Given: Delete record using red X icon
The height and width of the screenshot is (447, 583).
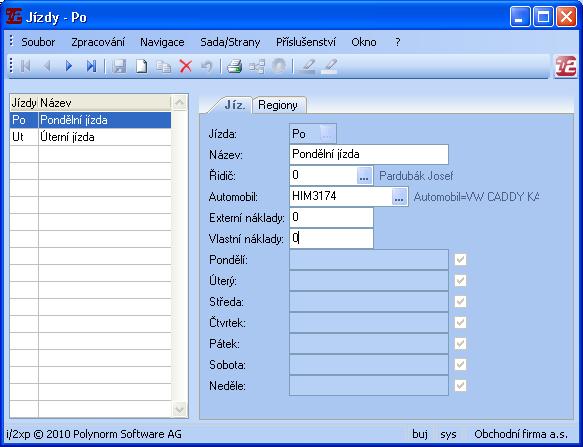Looking at the screenshot, I should pyautogui.click(x=186, y=67).
